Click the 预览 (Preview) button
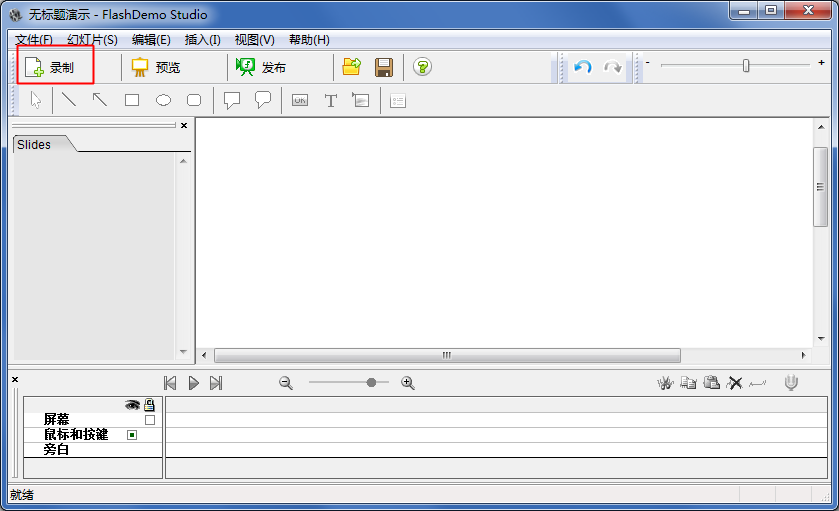The image size is (839, 511). [x=157, y=67]
